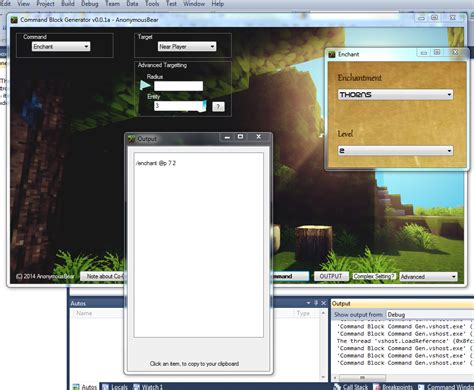Viewport: 474px width, 390px height.
Task: Click the Command Block Generator title icon
Action: (14, 20)
